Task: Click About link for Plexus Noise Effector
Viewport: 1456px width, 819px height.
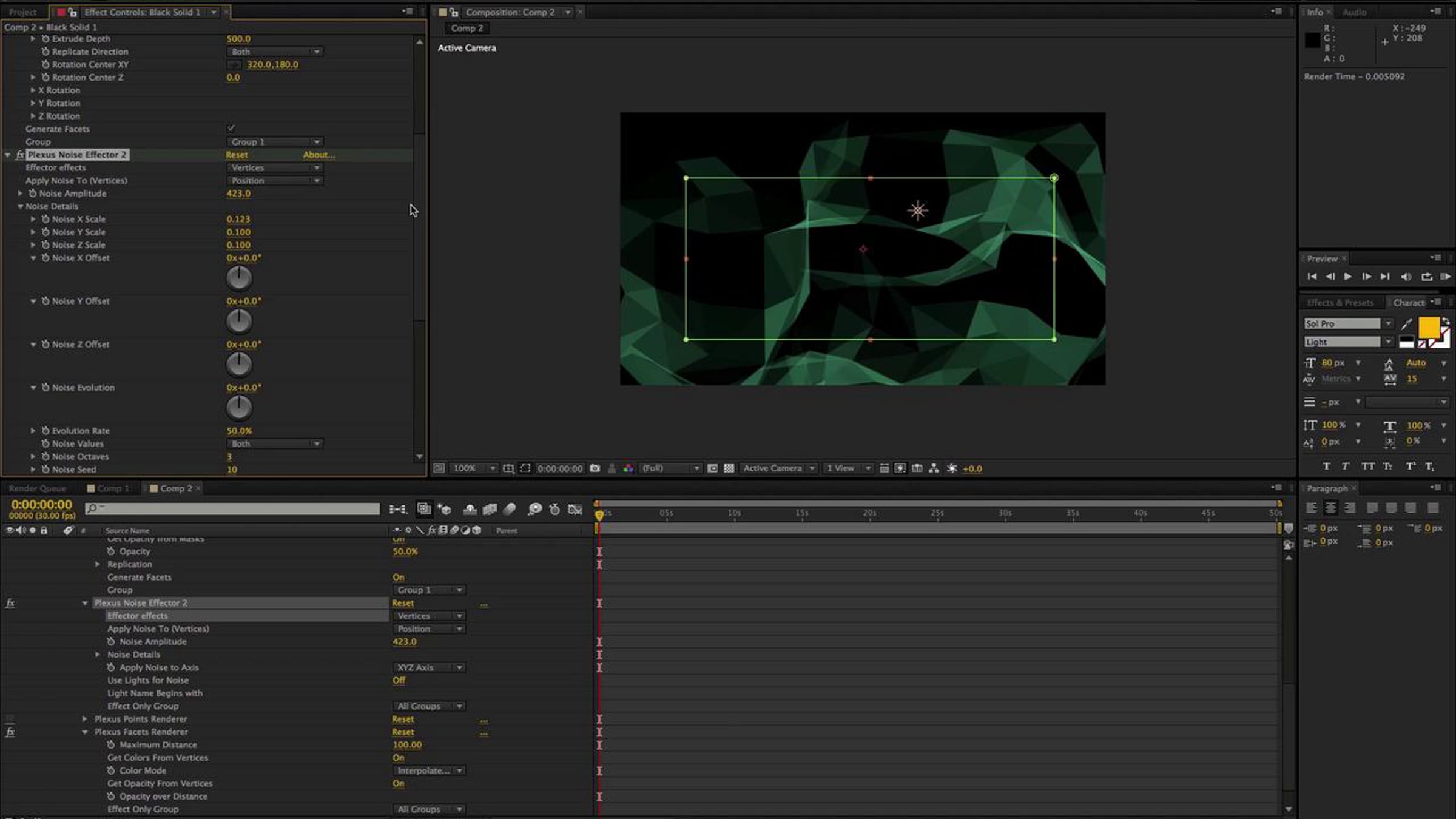Action: tap(319, 155)
